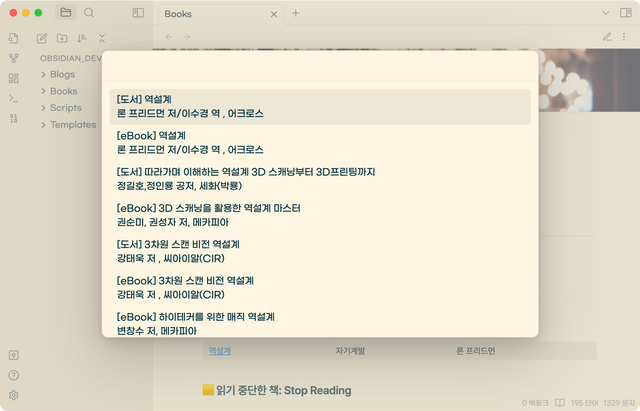Open settings gear icon

[13, 395]
